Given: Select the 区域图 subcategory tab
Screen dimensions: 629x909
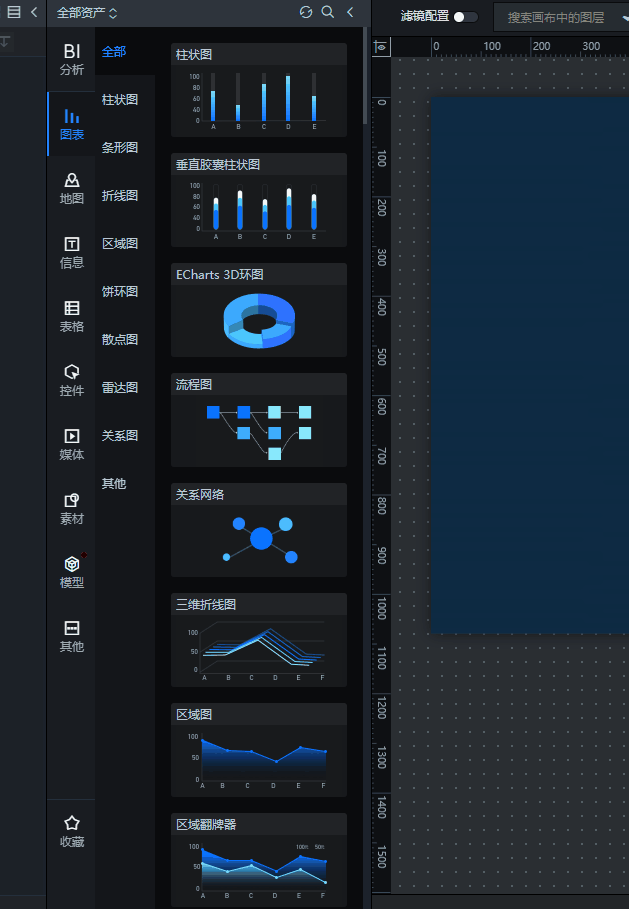Looking at the screenshot, I should 119,244.
